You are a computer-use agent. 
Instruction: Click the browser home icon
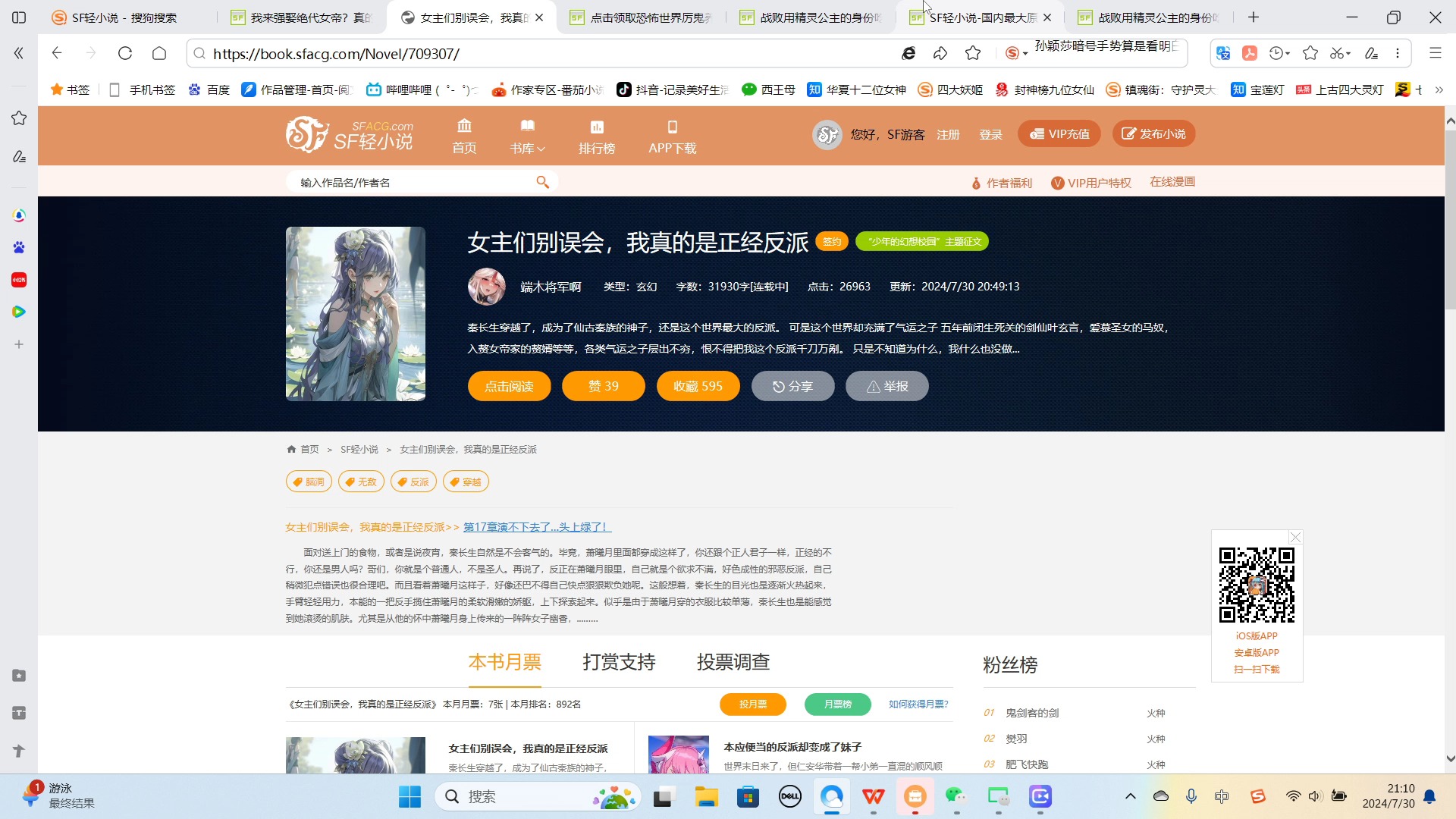[159, 53]
